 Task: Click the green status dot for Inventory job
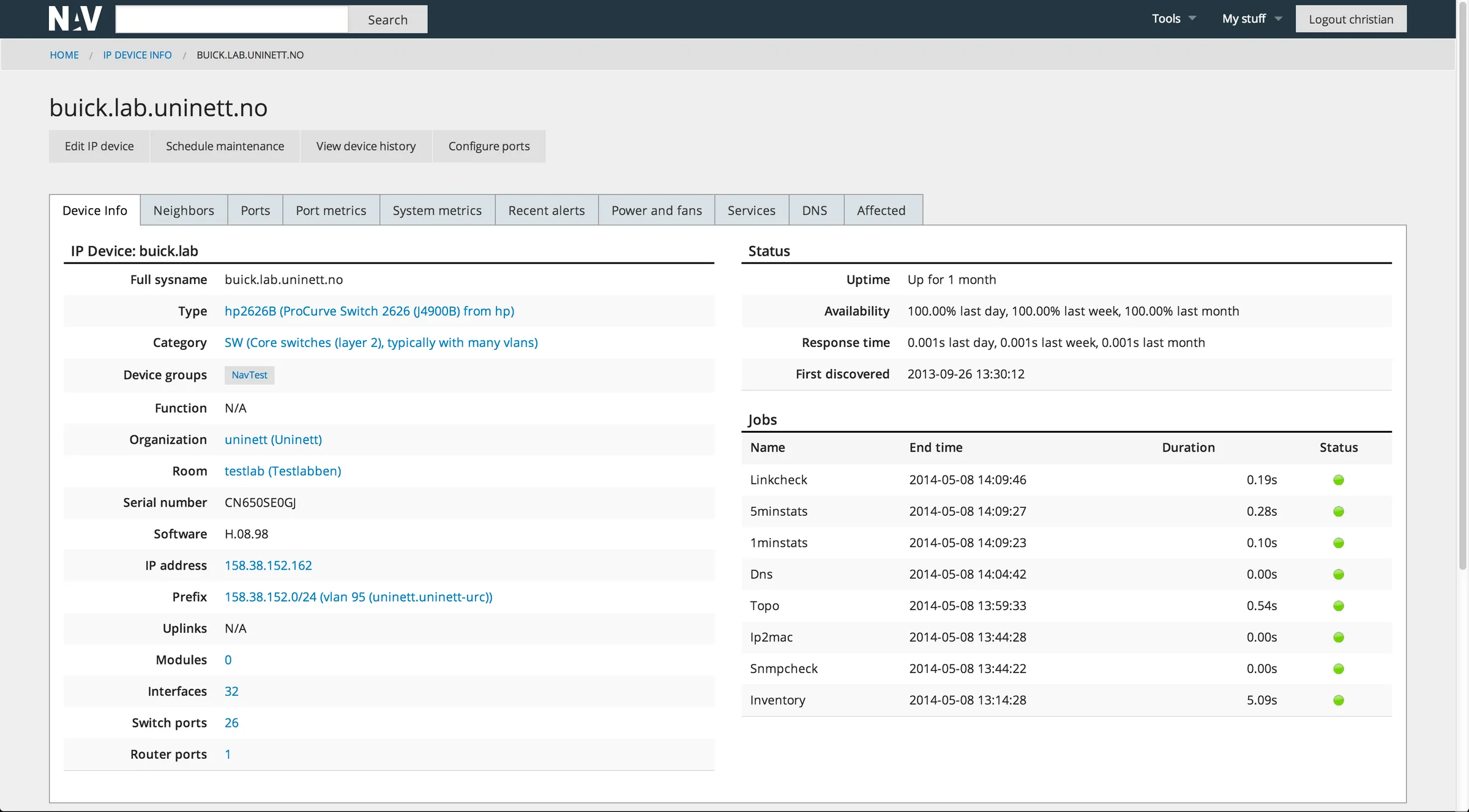coord(1339,700)
